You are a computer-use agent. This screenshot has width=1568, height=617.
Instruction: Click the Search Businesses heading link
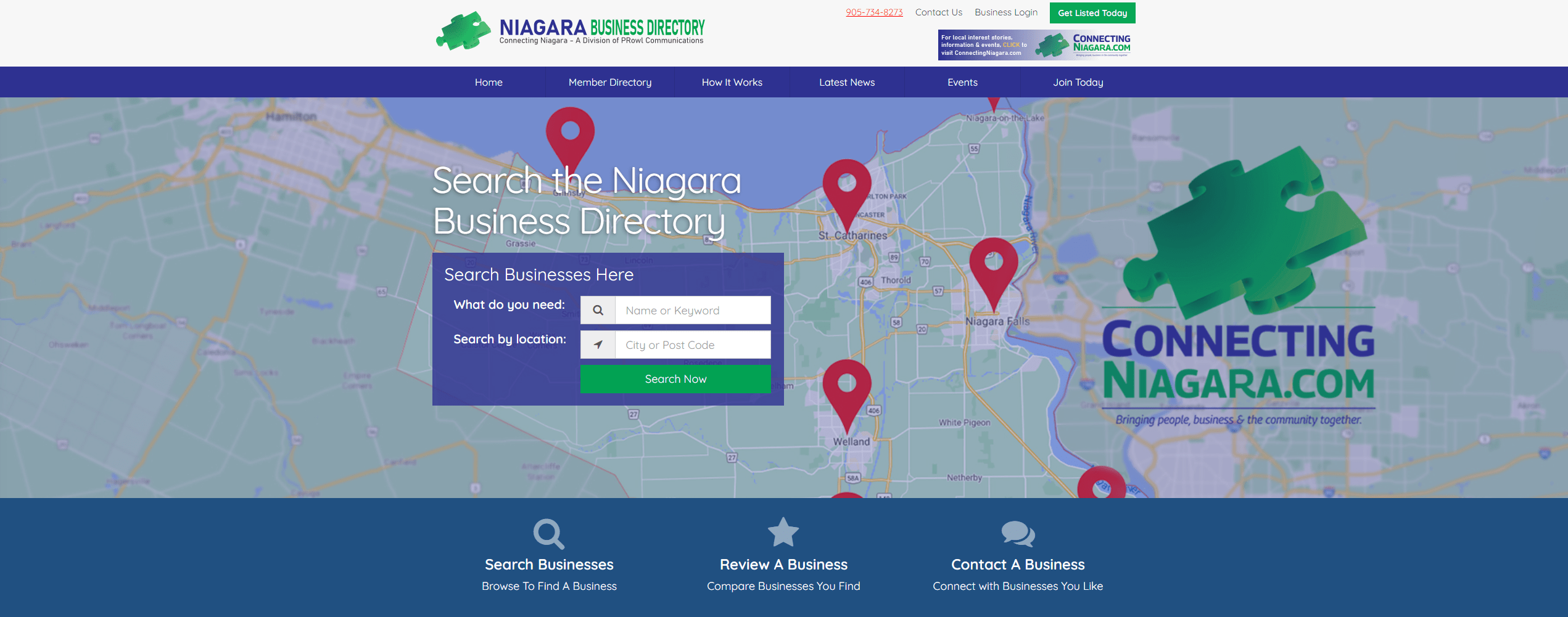pos(549,565)
